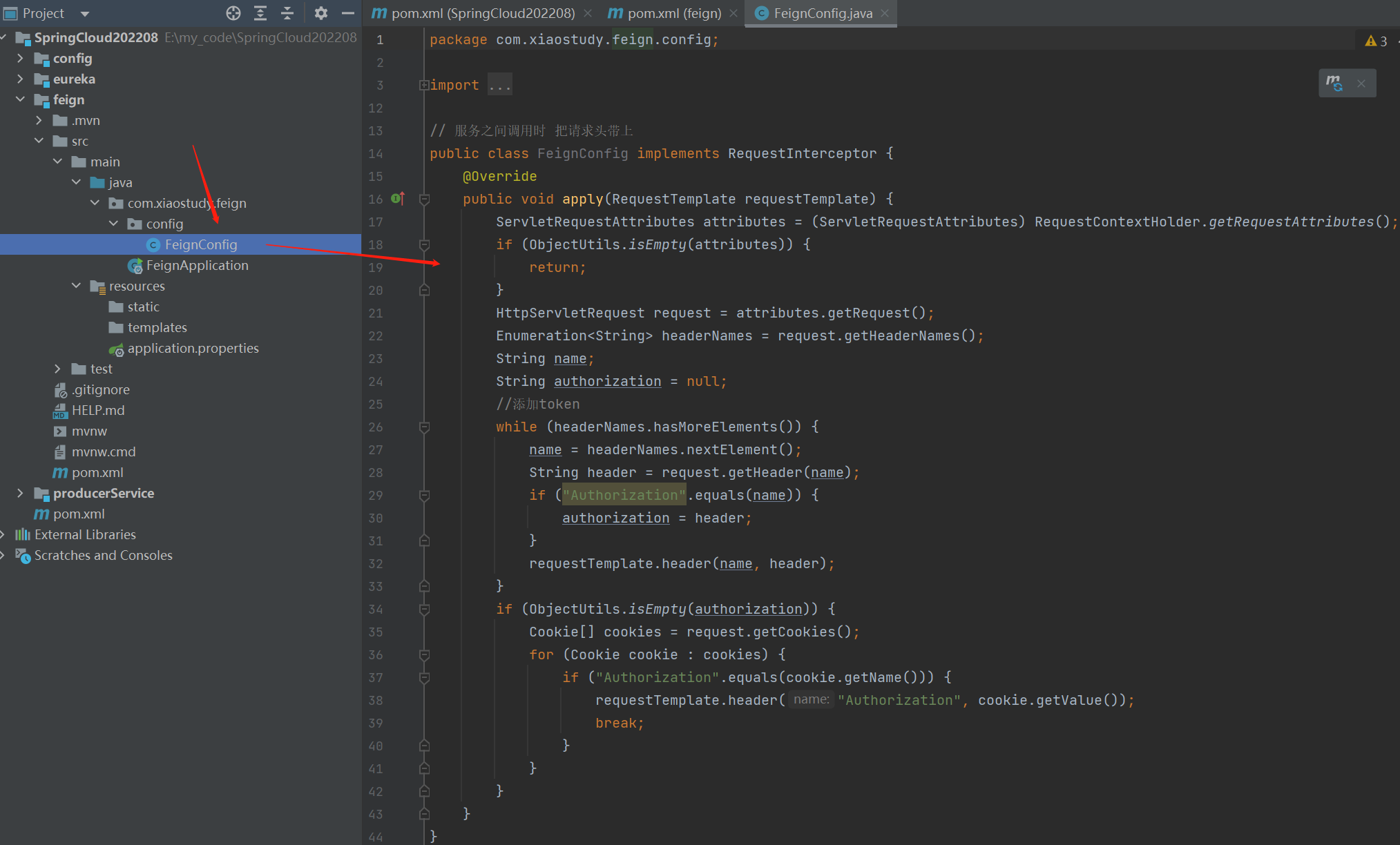Viewport: 1400px width, 845px height.
Task: Click the RequestInterceptor interface name
Action: (x=802, y=153)
